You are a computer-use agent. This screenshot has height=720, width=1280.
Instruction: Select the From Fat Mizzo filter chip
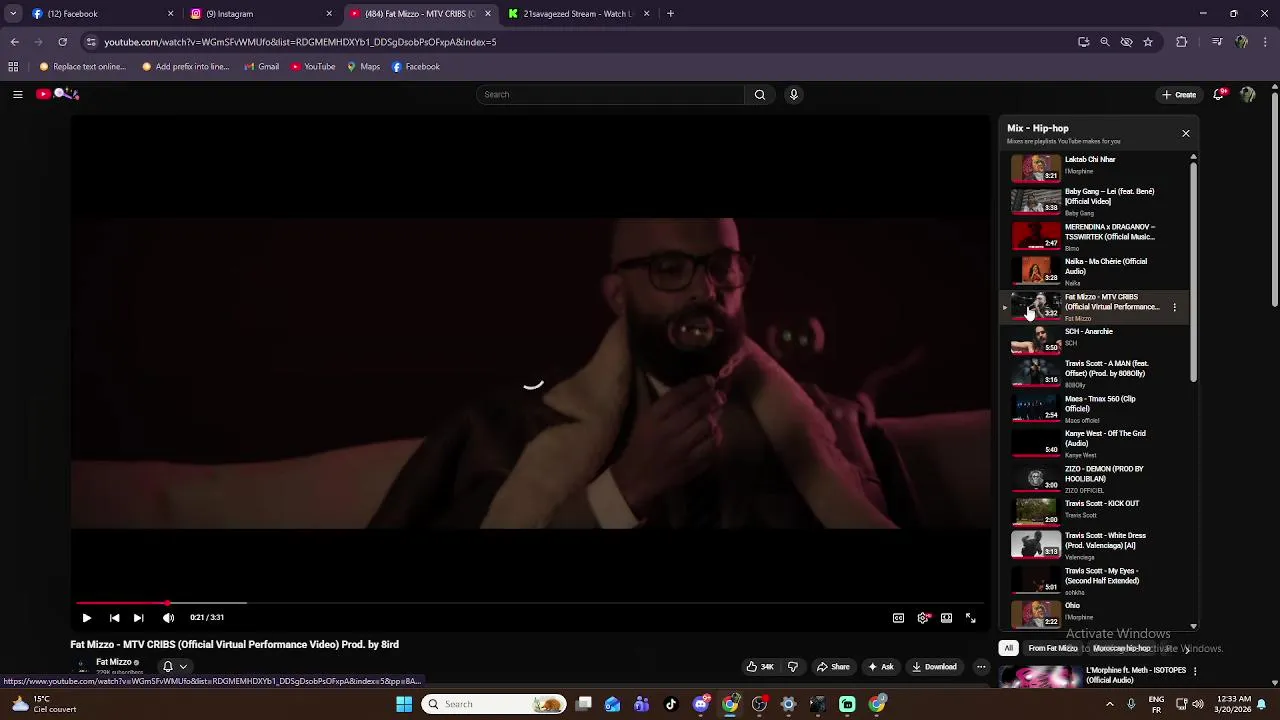click(x=1053, y=648)
